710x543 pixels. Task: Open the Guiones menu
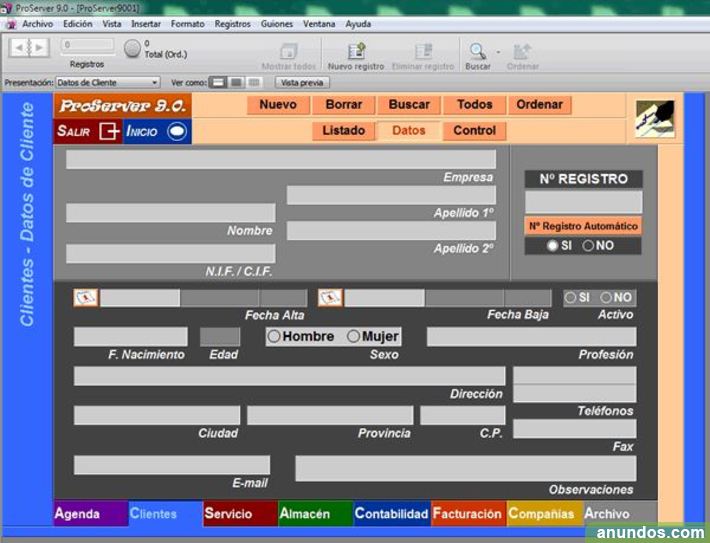click(x=277, y=24)
